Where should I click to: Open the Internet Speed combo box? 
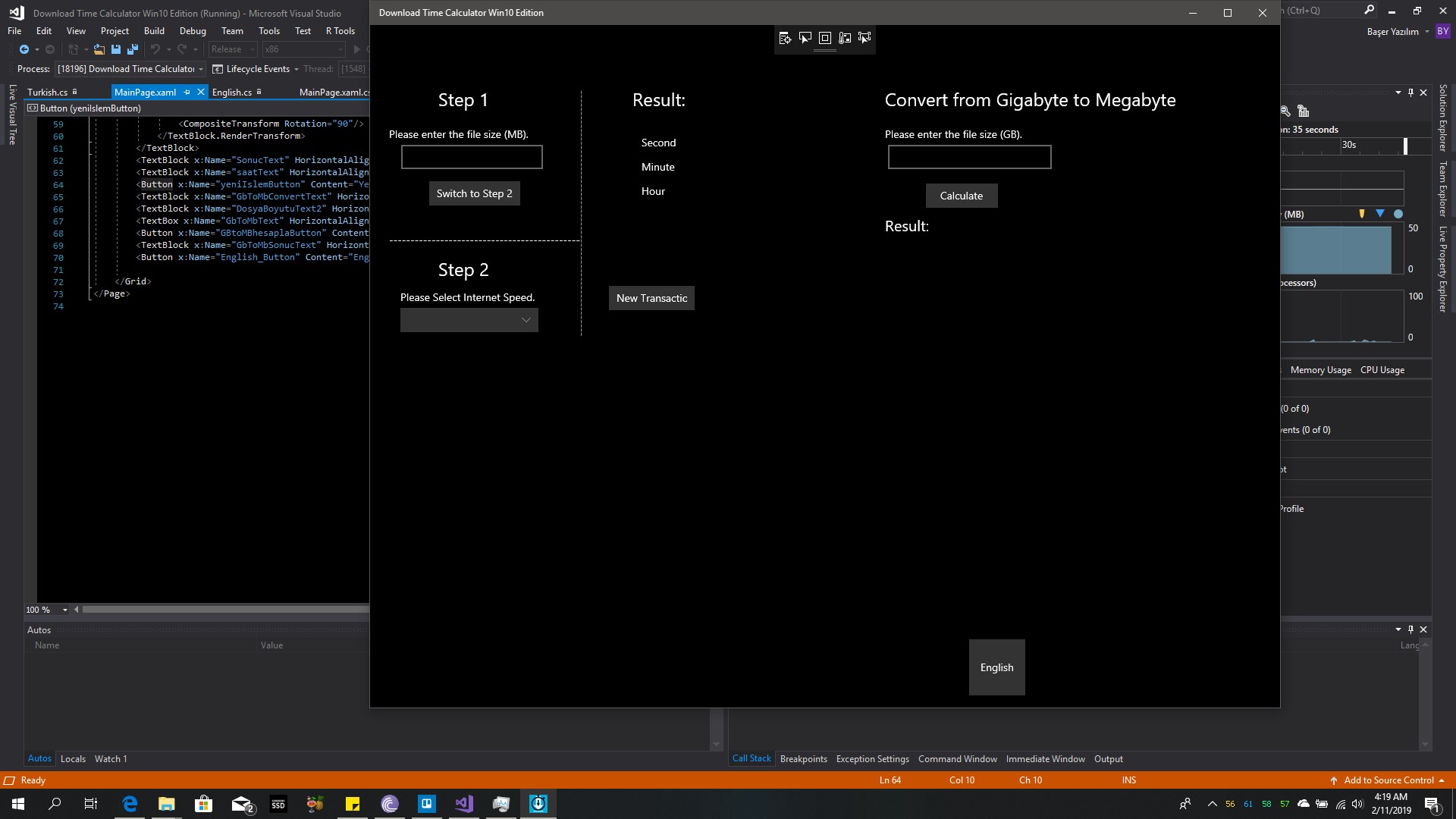coord(469,320)
